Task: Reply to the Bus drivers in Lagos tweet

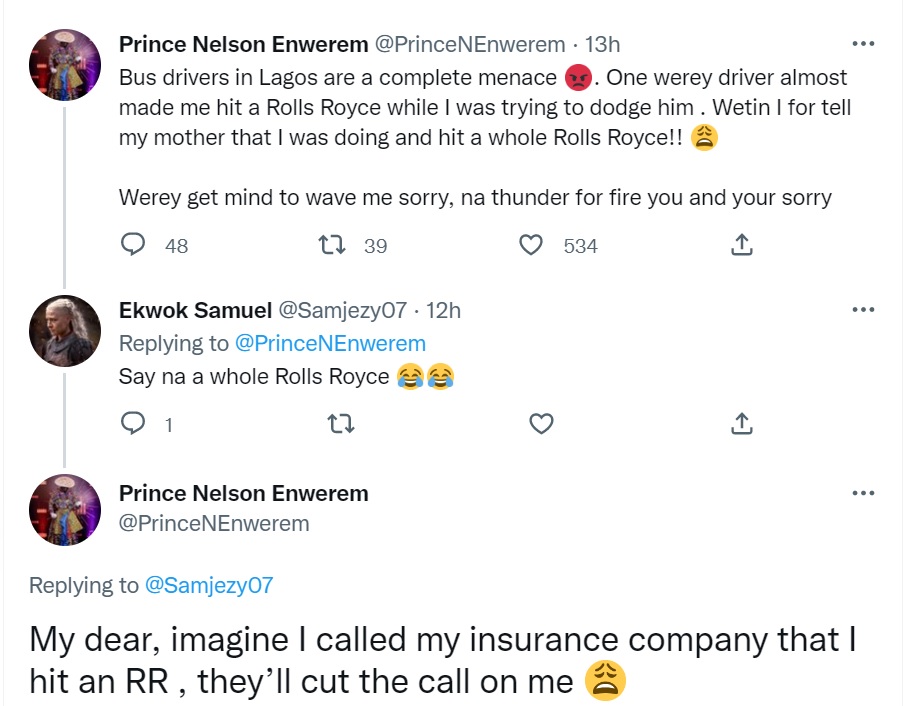Action: click(133, 245)
